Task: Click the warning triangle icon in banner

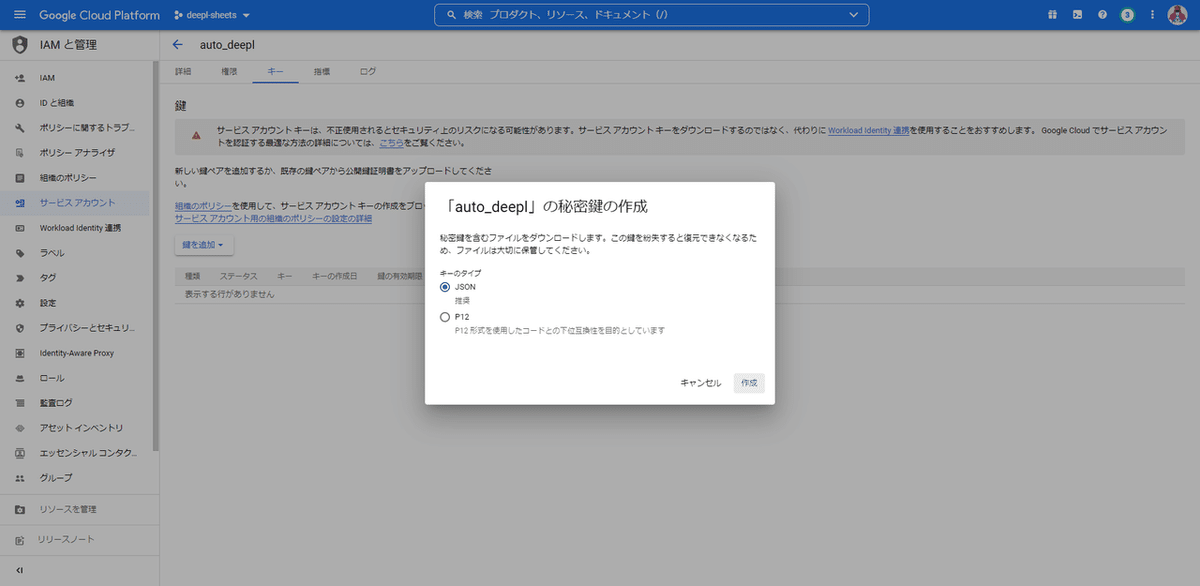Action: [197, 135]
